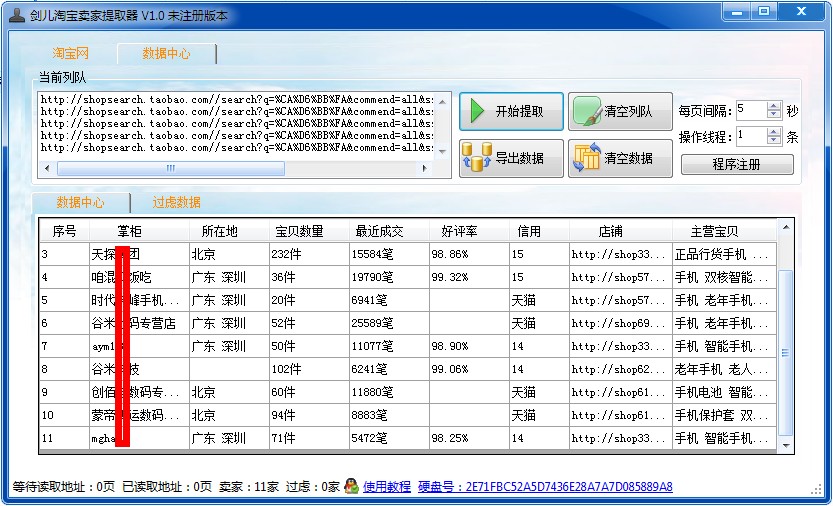Click the 11880笔 cell in row 9
This screenshot has height=506, width=833.
[x=389, y=392]
